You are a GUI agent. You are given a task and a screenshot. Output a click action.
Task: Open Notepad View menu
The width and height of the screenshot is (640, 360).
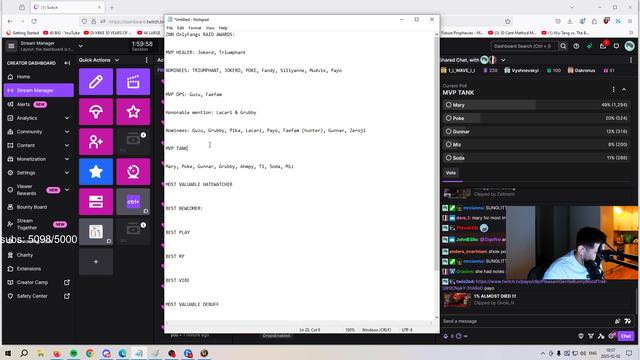[210, 28]
